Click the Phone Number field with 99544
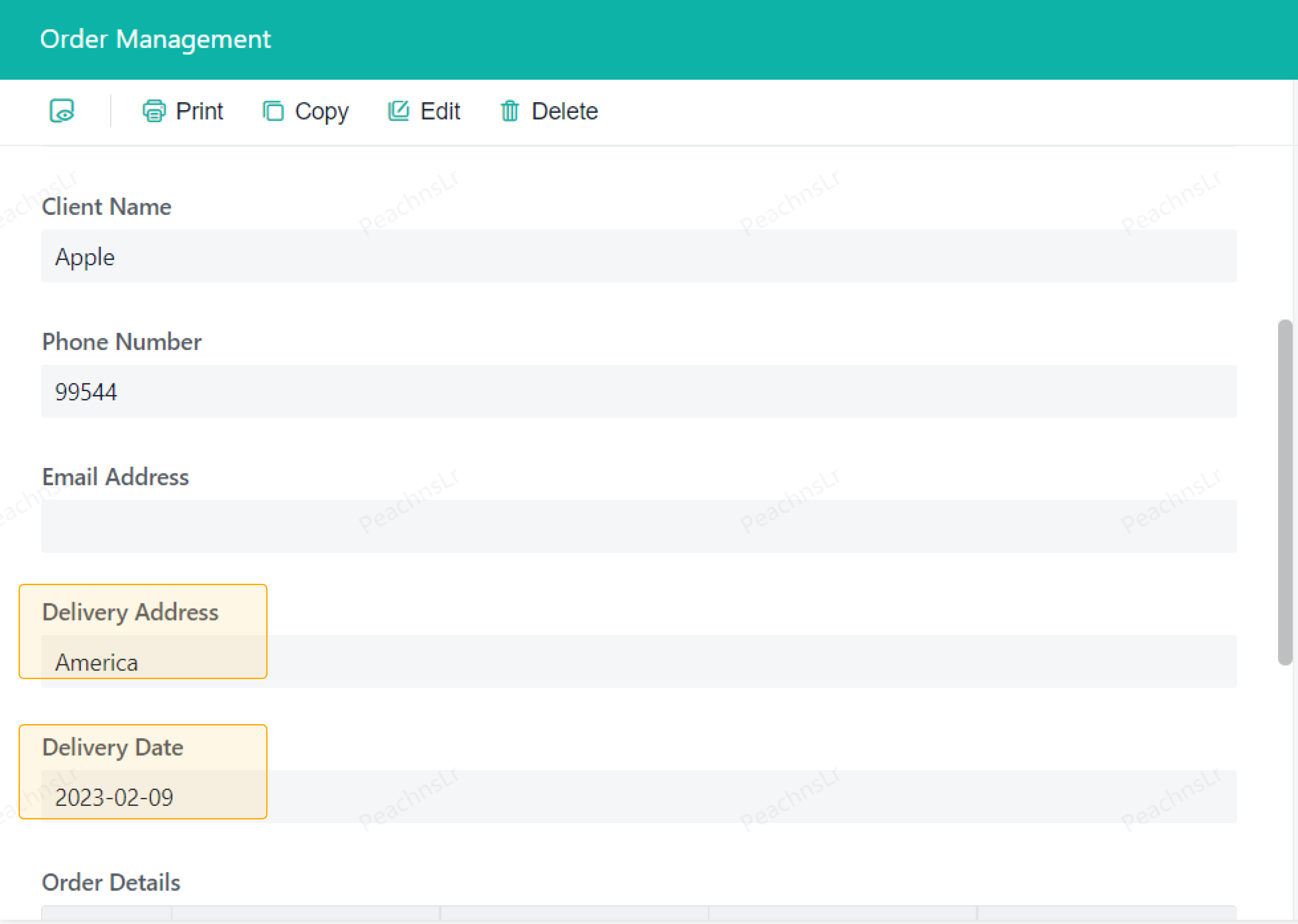This screenshot has width=1298, height=924. tap(638, 392)
